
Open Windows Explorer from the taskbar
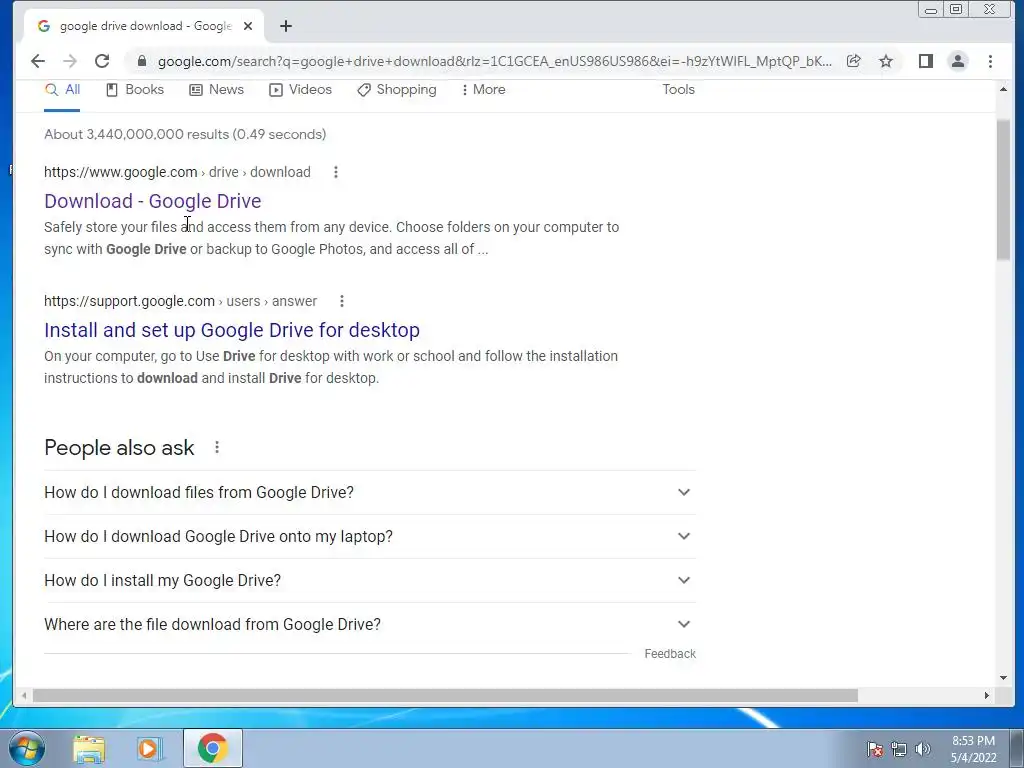(89, 749)
